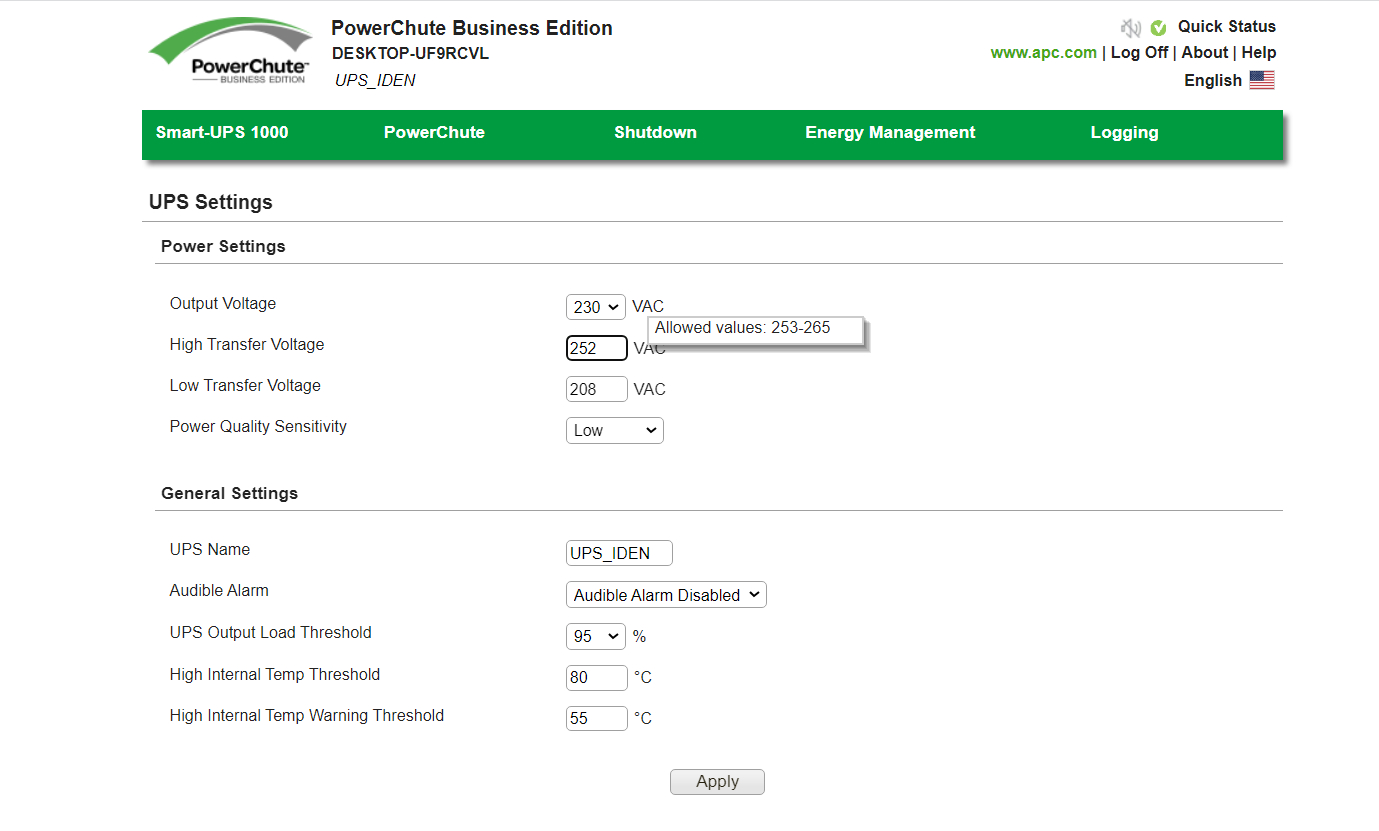
Task: Expand the UPS Output Load Threshold dropdown
Action: [596, 636]
